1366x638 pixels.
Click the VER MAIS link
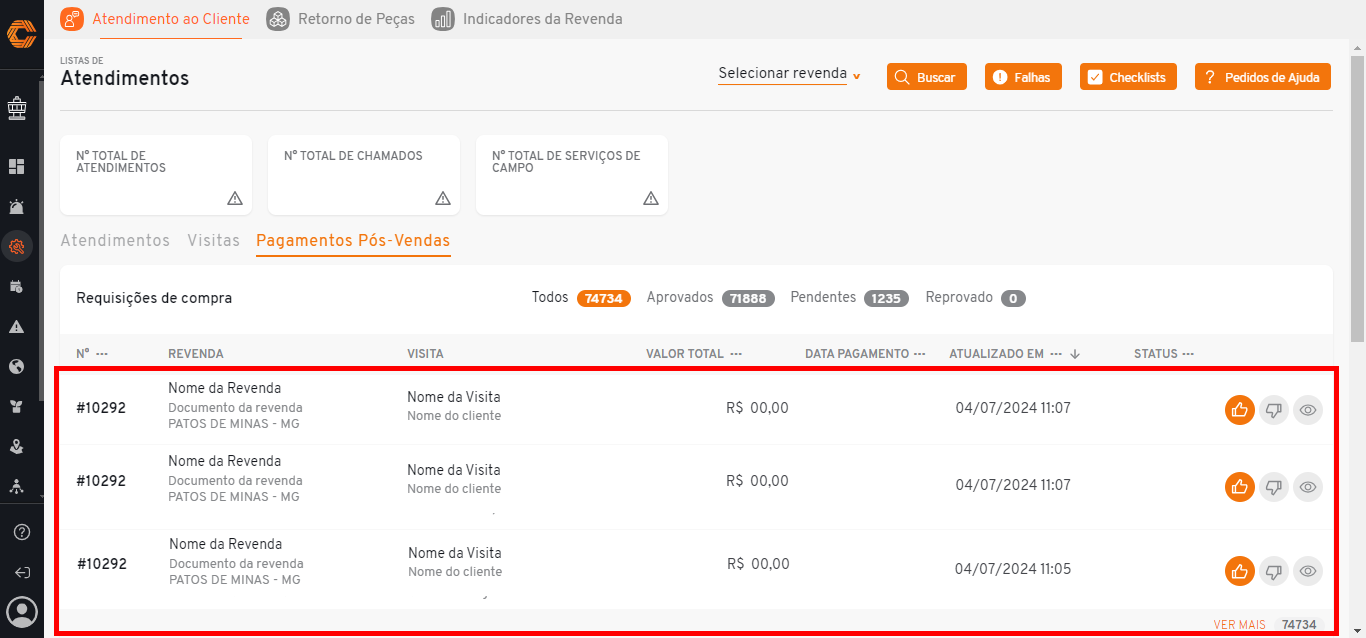tap(1240, 624)
